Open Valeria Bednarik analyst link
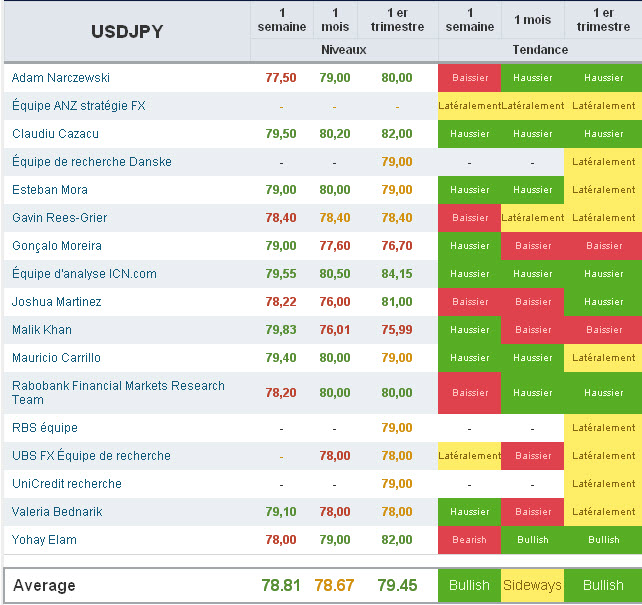 57,512
